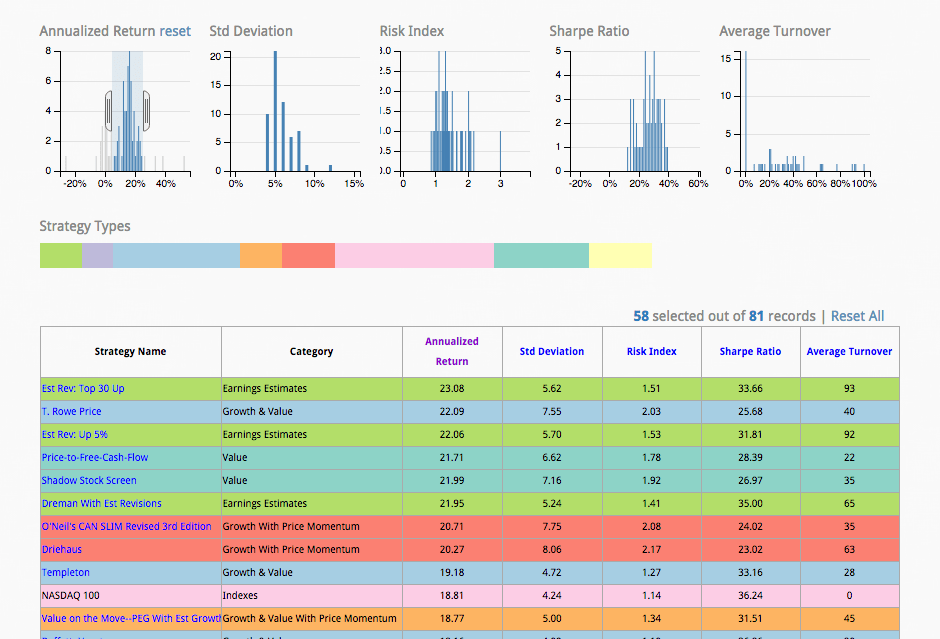This screenshot has width=940, height=639.
Task: Sort table by Std Deviation column header
Action: coord(552,351)
